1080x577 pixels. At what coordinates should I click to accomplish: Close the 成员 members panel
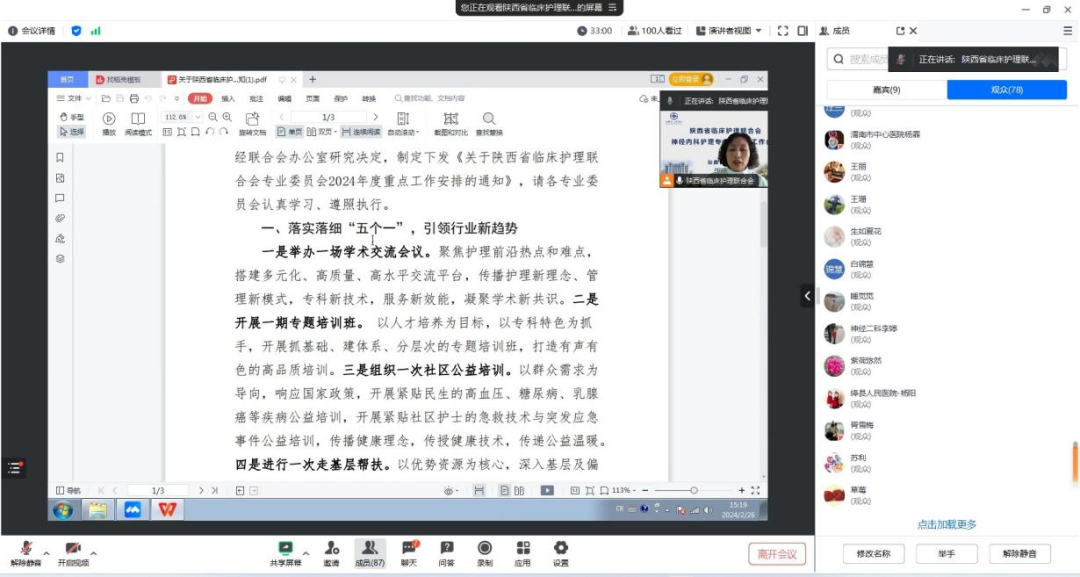click(913, 31)
